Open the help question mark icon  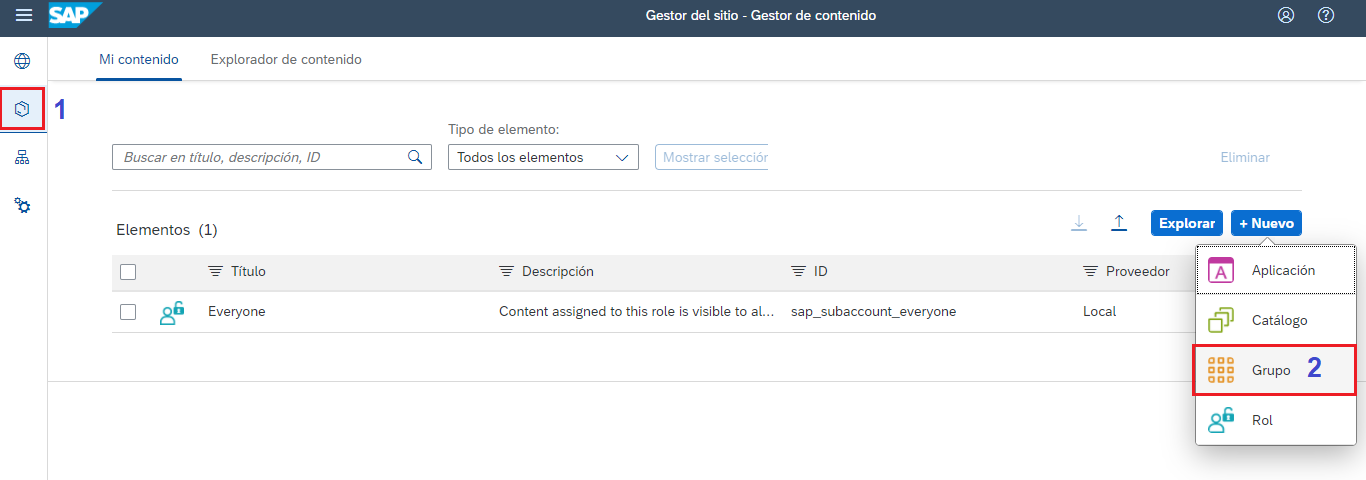(1326, 15)
